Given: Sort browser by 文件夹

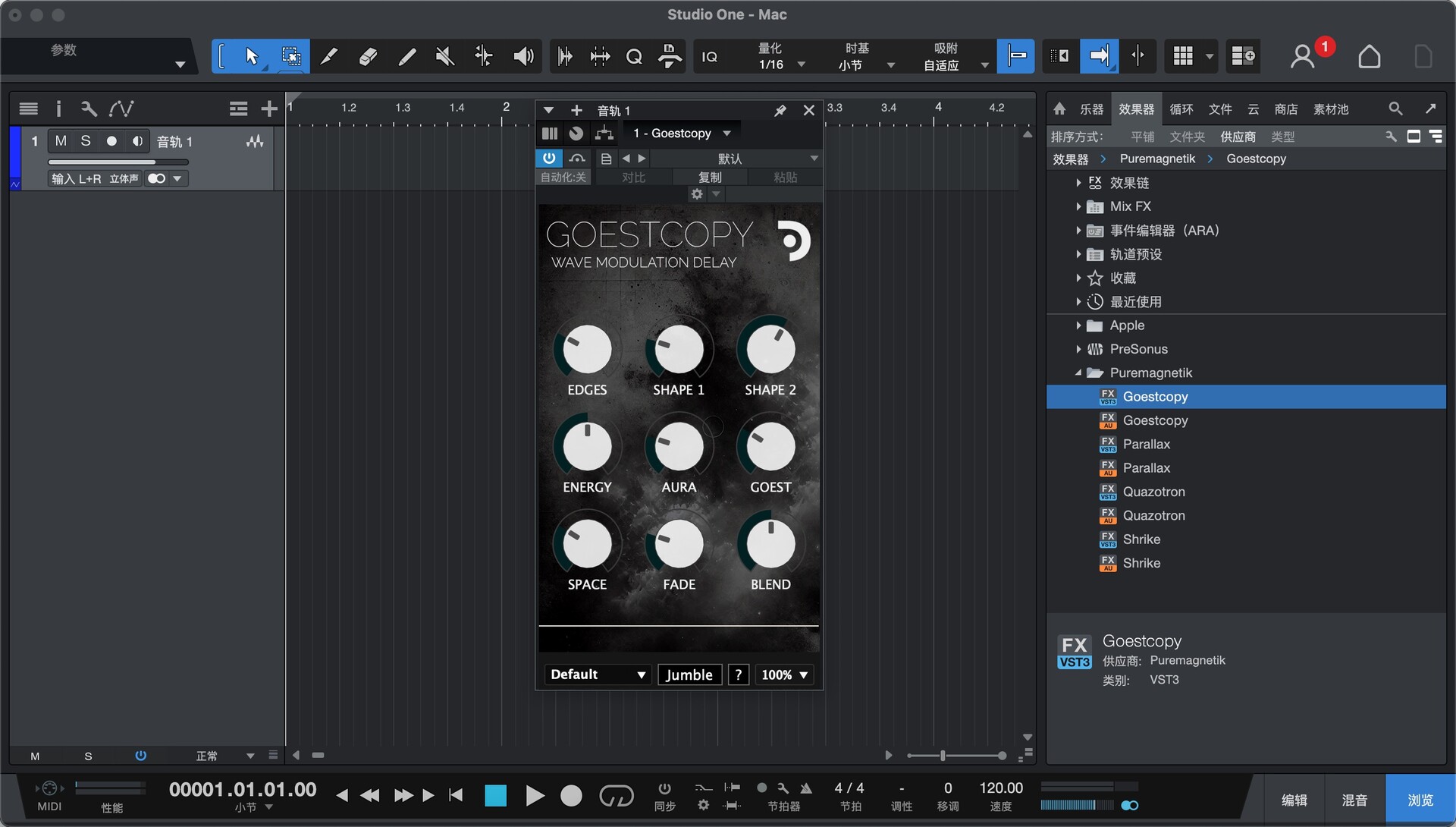Looking at the screenshot, I should [1188, 137].
